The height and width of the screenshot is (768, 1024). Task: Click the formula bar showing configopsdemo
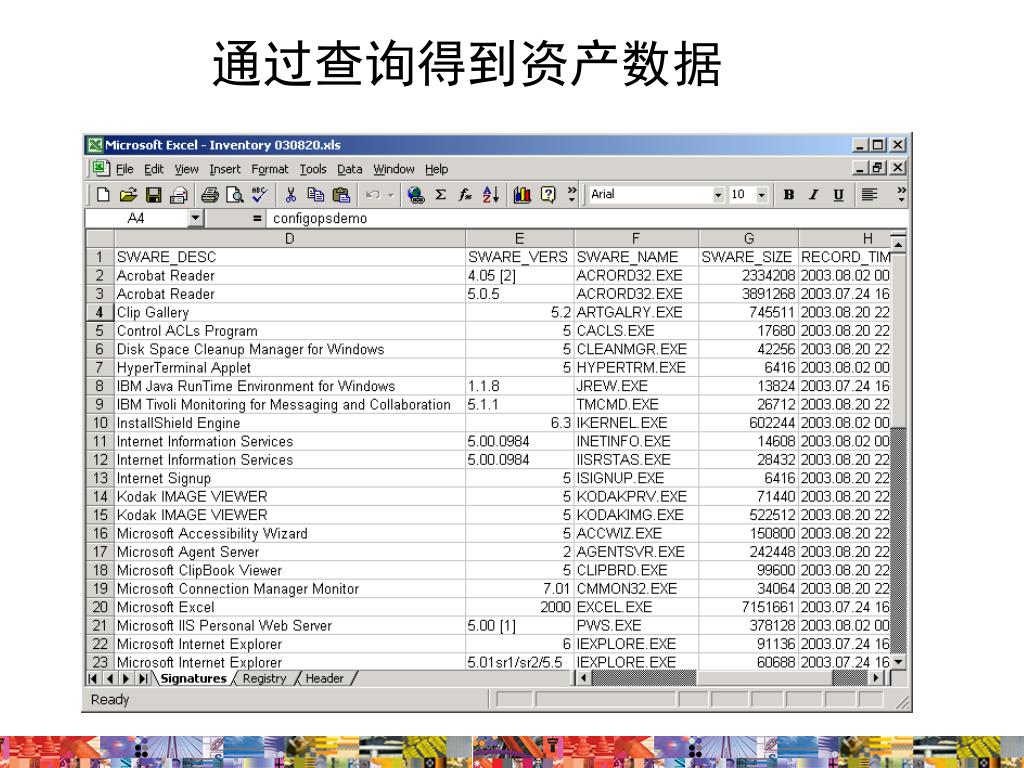click(586, 218)
